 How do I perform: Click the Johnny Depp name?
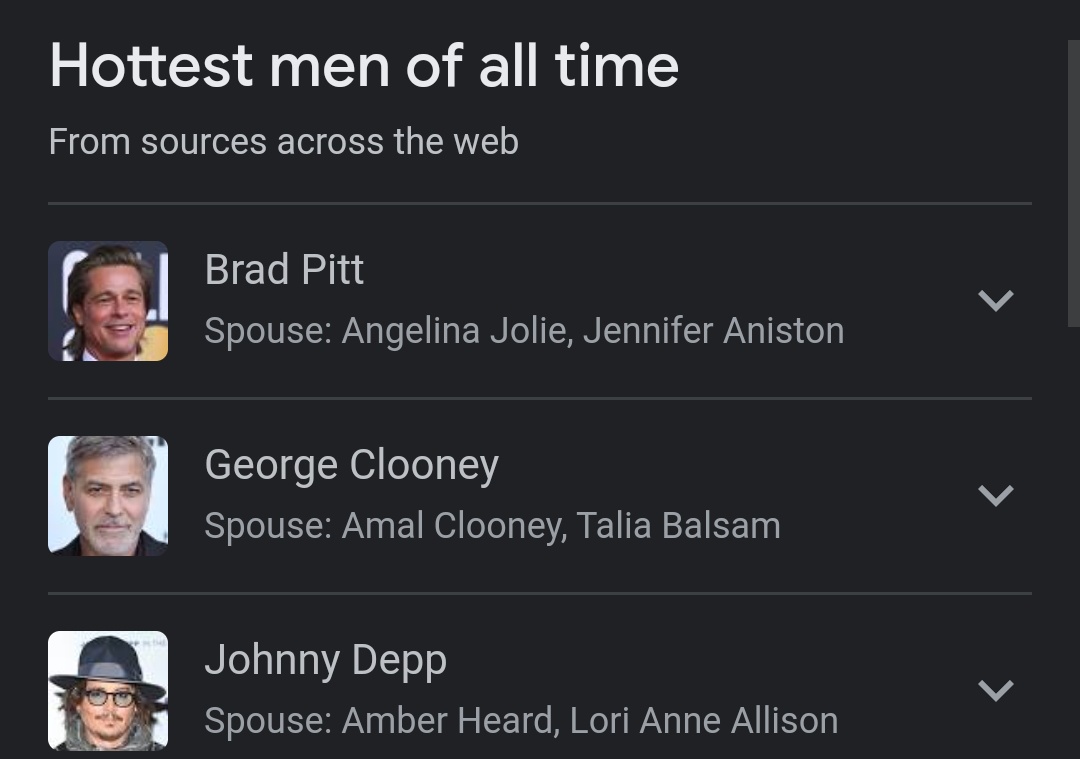coord(326,661)
